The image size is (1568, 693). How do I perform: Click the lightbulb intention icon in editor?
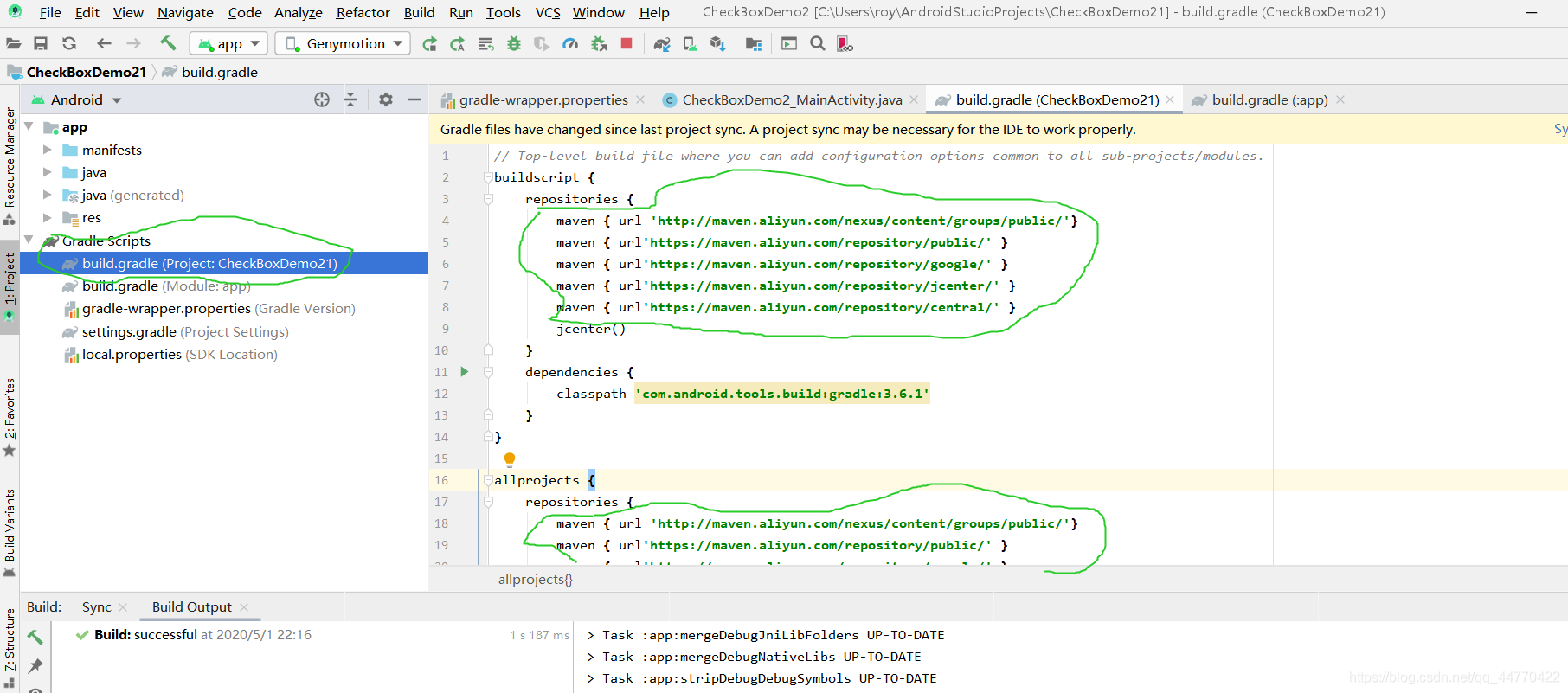510,459
